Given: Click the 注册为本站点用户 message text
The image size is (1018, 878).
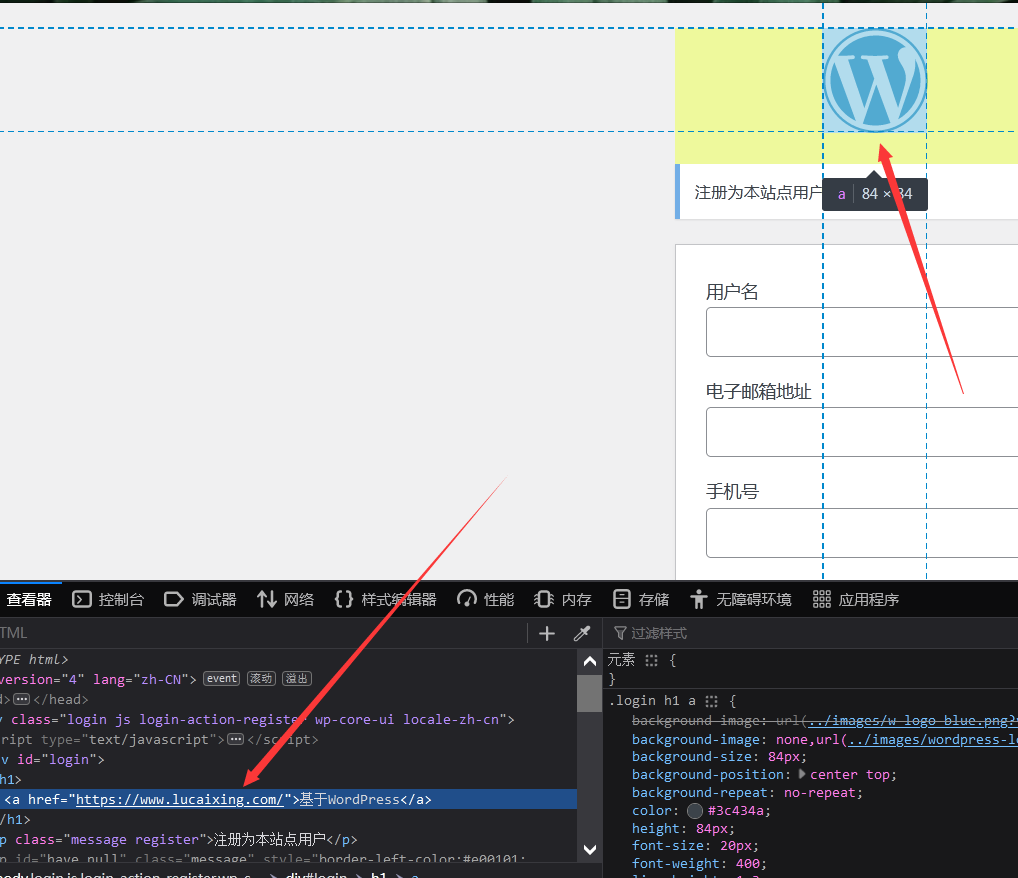Looking at the screenshot, I should coord(758,192).
